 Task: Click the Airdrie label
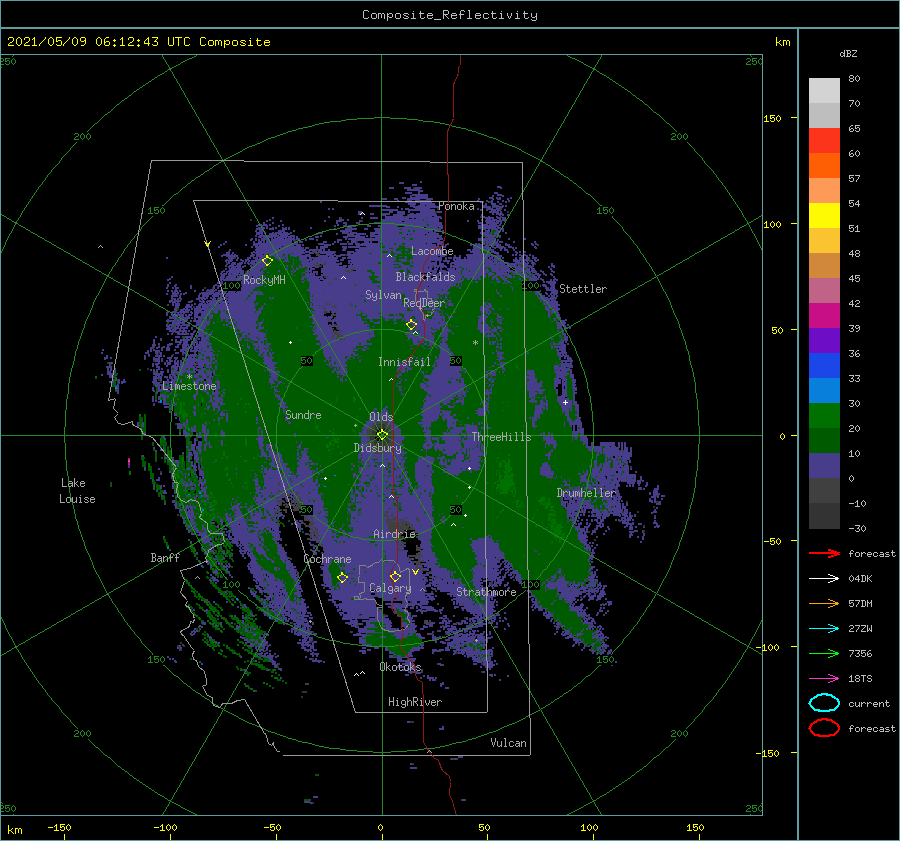pos(394,534)
